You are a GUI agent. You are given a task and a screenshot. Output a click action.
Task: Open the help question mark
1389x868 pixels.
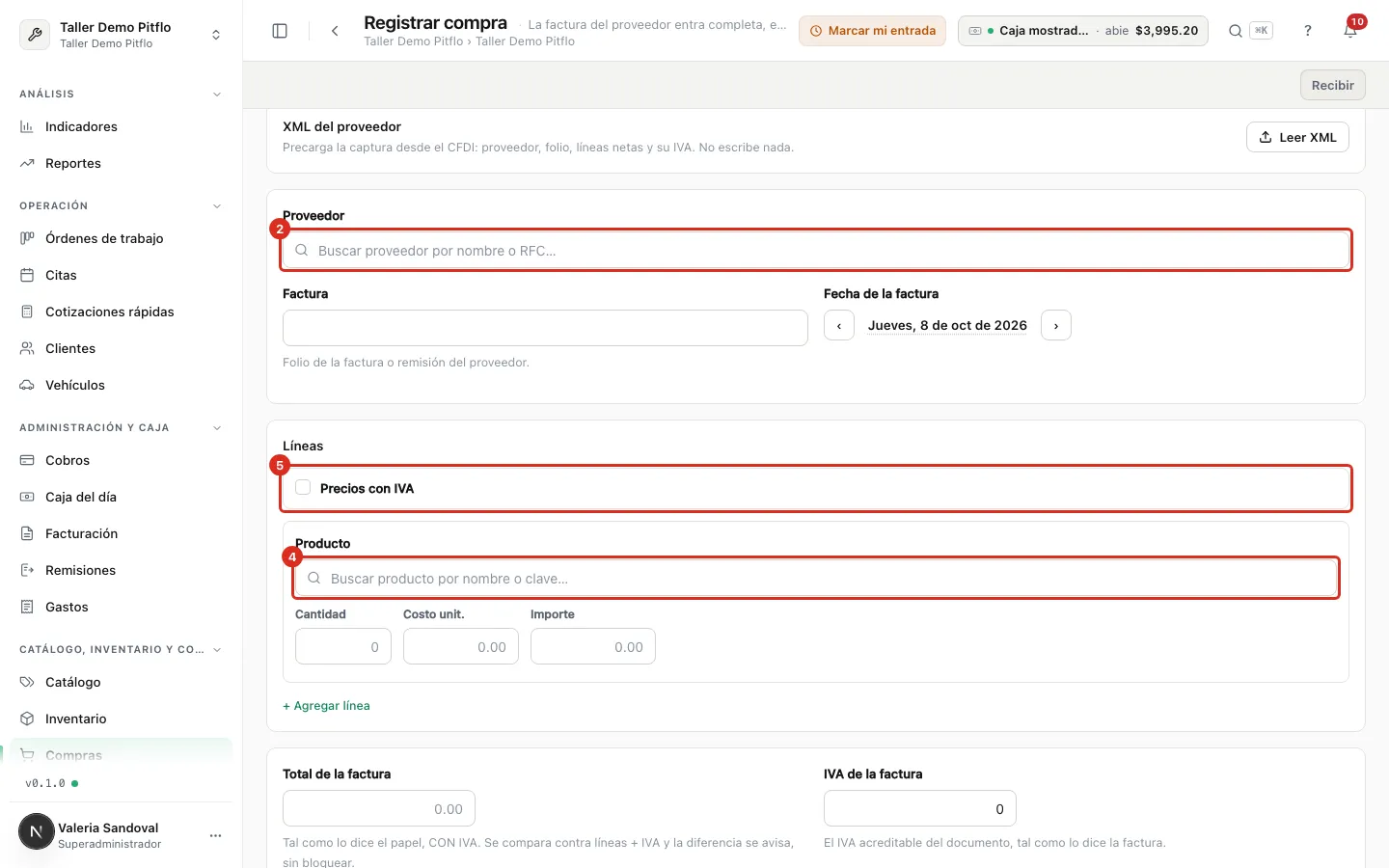tap(1308, 31)
